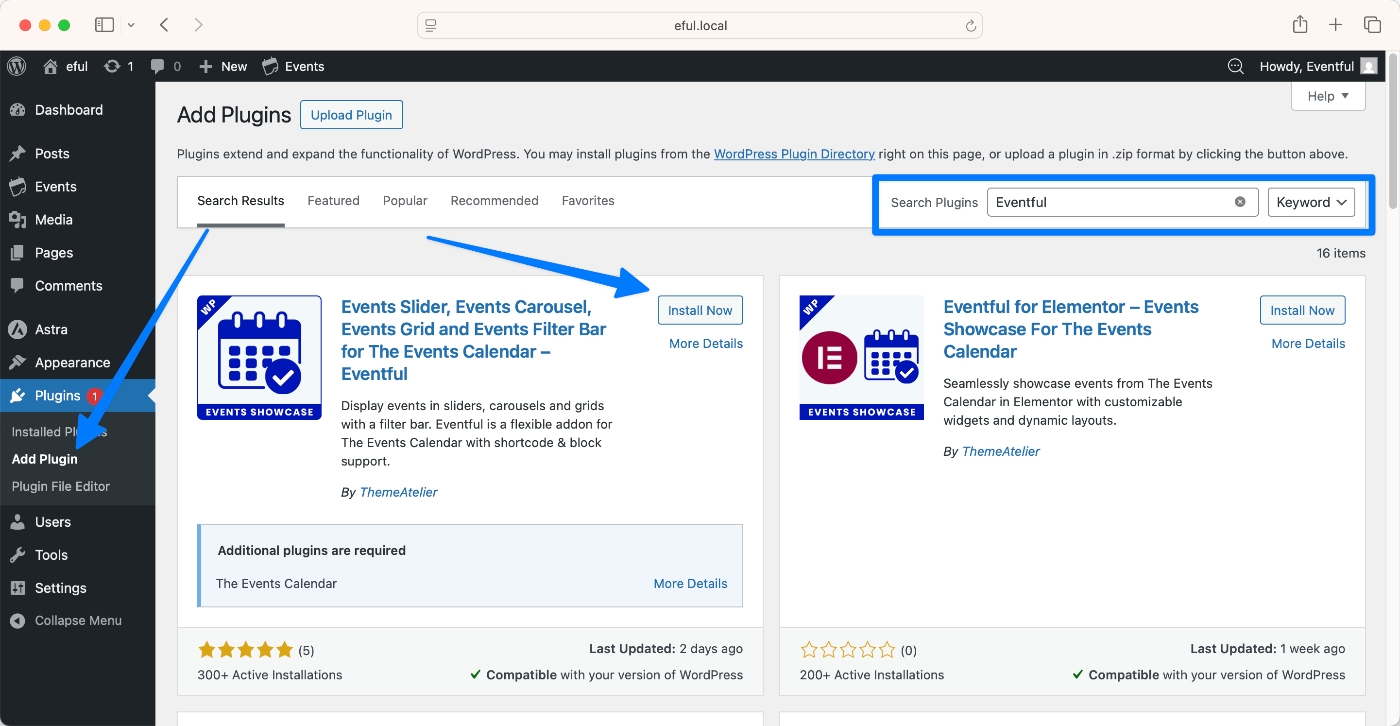The height and width of the screenshot is (726, 1400).
Task: View More Details for Eventful for Elementor
Action: [x=1308, y=343]
